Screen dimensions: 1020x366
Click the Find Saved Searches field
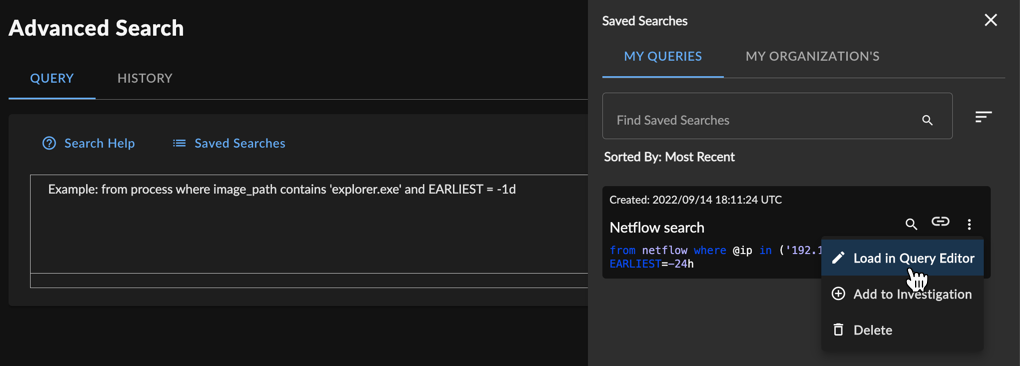(x=777, y=116)
